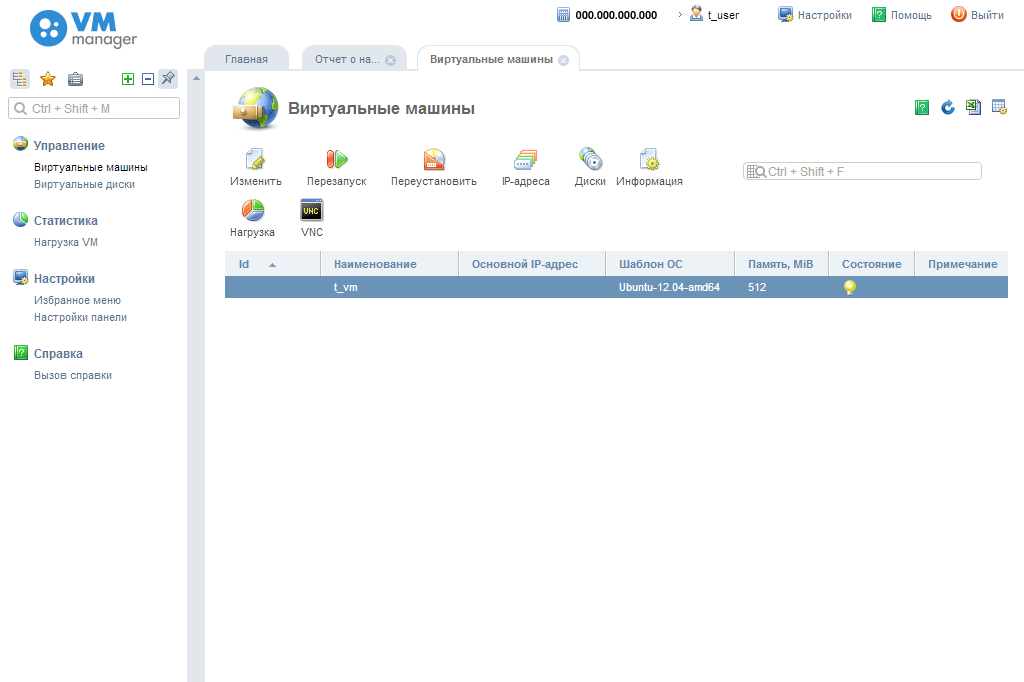Click the Изменить (edit) toolbar icon
Image resolution: width=1024 pixels, height=682 pixels.
point(255,159)
